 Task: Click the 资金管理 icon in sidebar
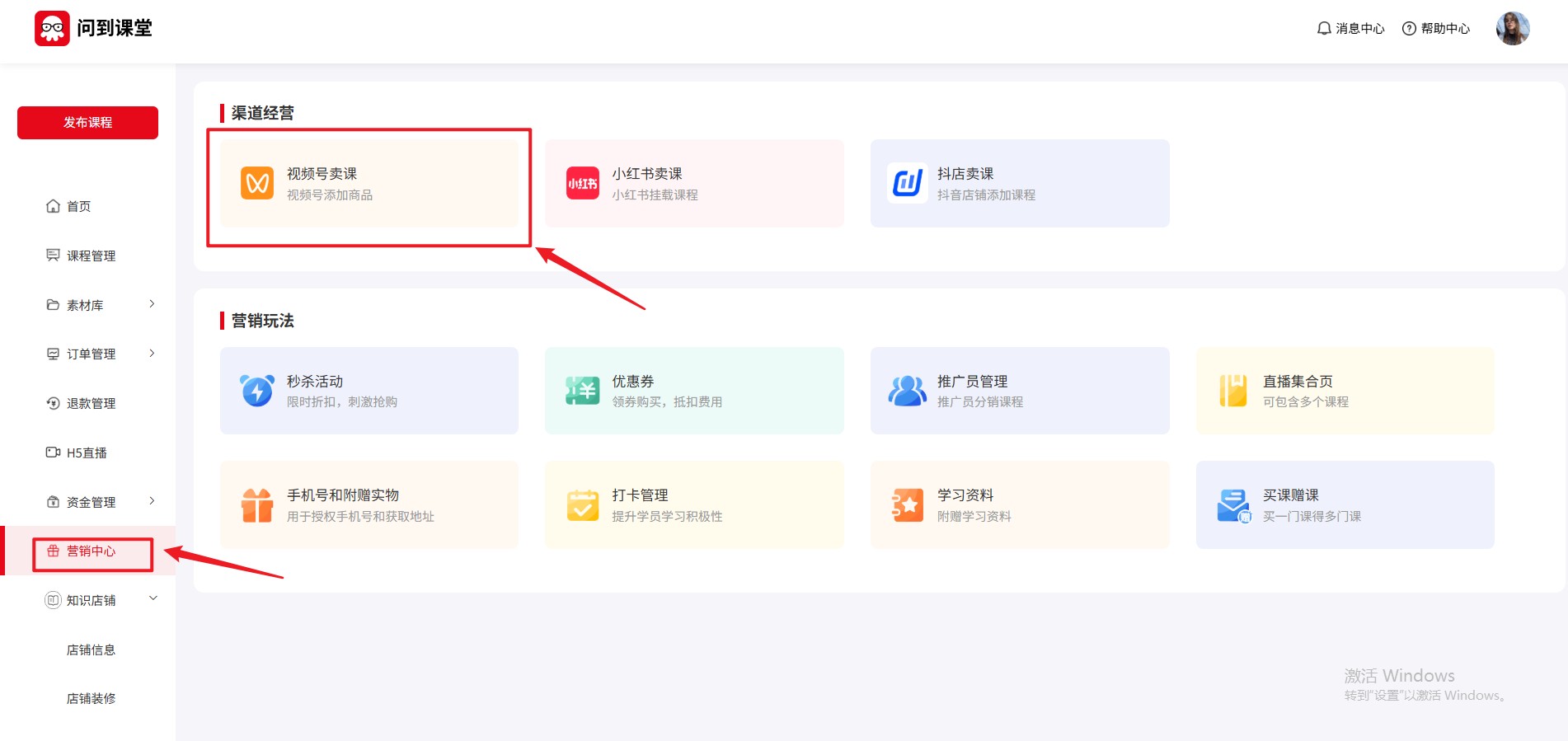point(53,501)
